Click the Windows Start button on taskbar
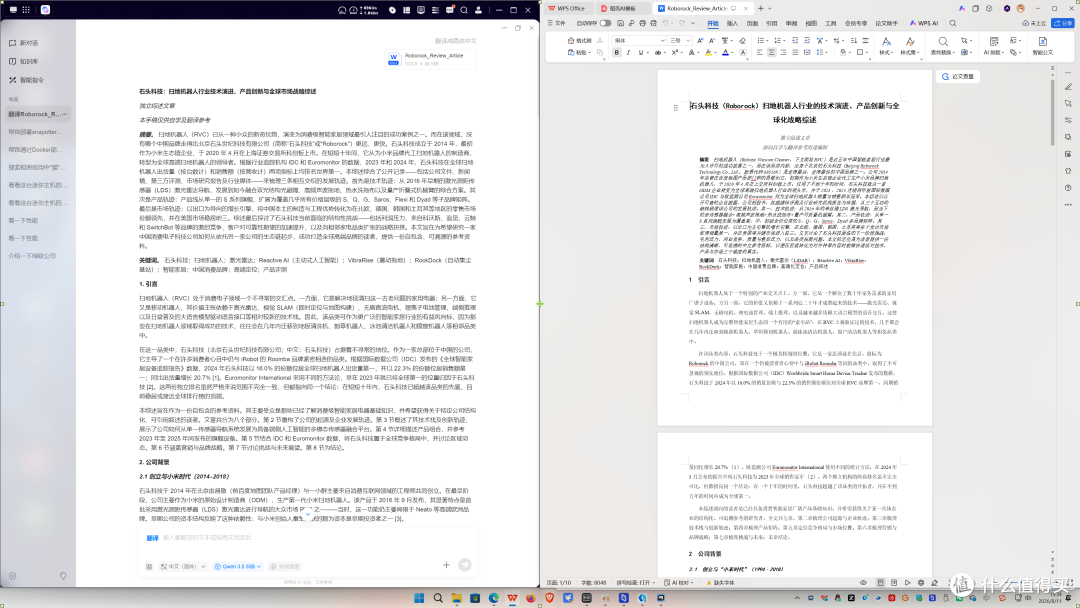Image resolution: width=1080 pixels, height=608 pixels. coord(419,598)
